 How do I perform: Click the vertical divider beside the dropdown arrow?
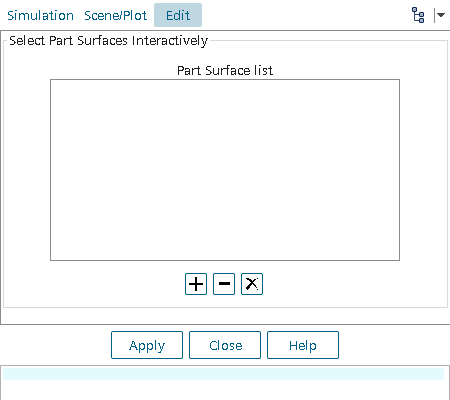(x=435, y=15)
